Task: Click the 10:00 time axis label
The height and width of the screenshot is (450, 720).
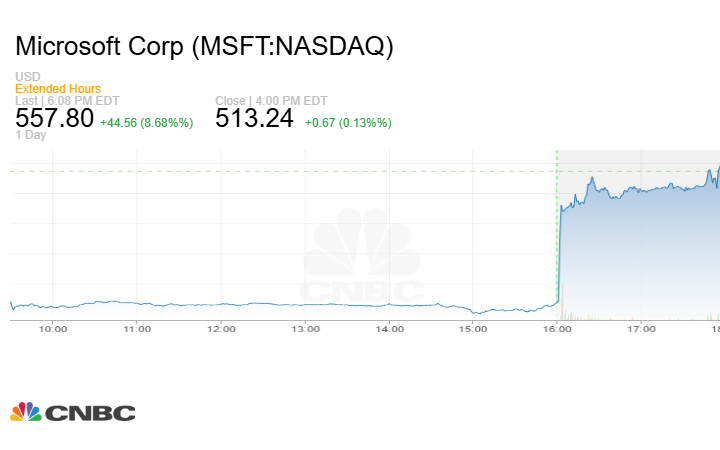Action: pyautogui.click(x=53, y=328)
